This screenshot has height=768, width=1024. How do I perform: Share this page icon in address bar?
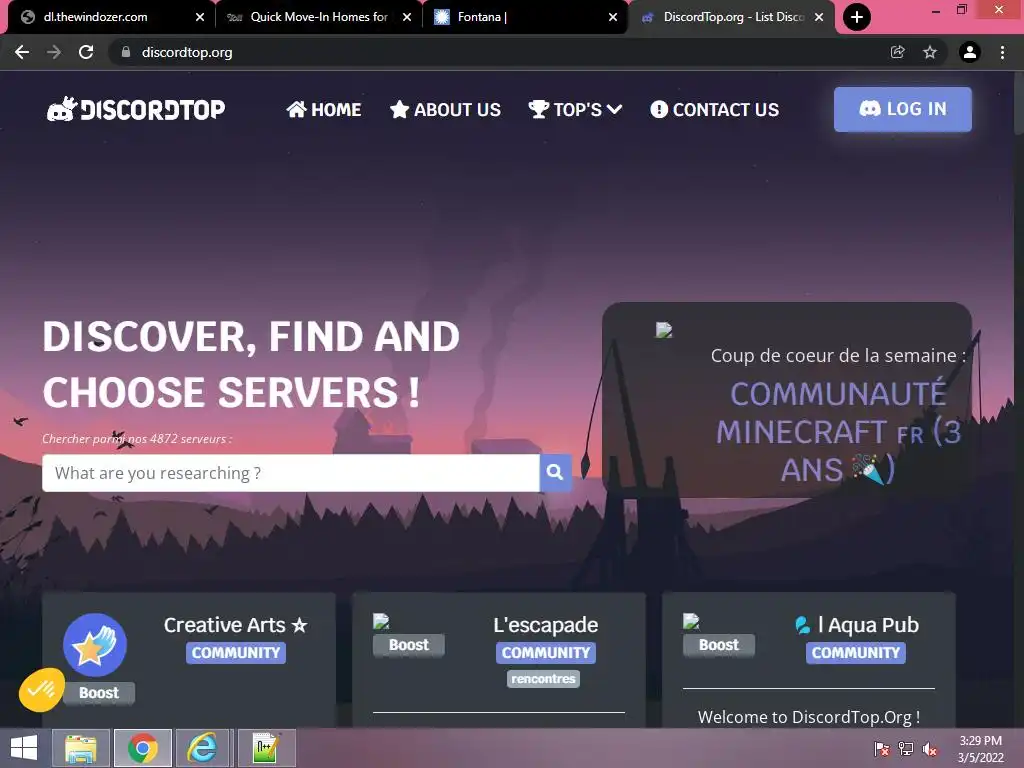(x=898, y=52)
